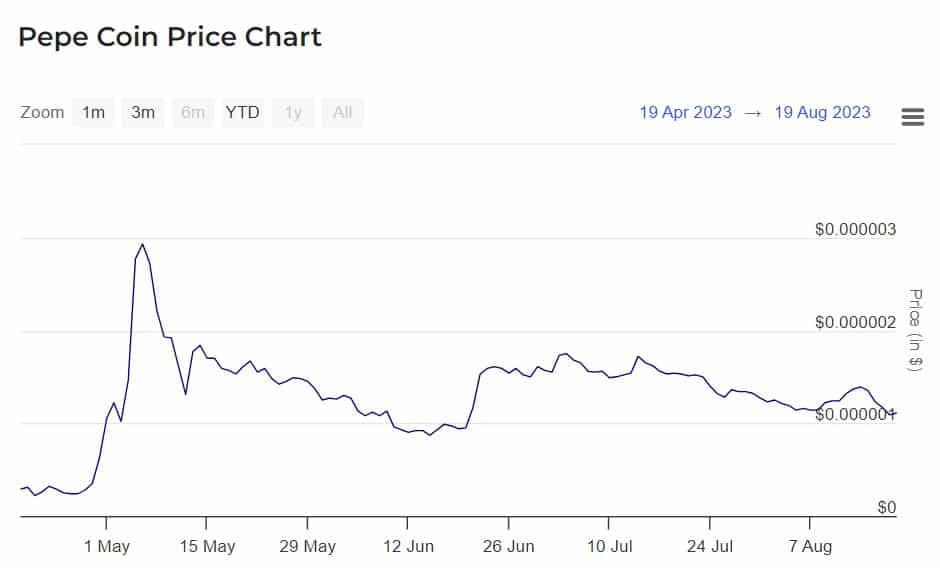Click the 15 May x-axis label

pyautogui.click(x=205, y=546)
